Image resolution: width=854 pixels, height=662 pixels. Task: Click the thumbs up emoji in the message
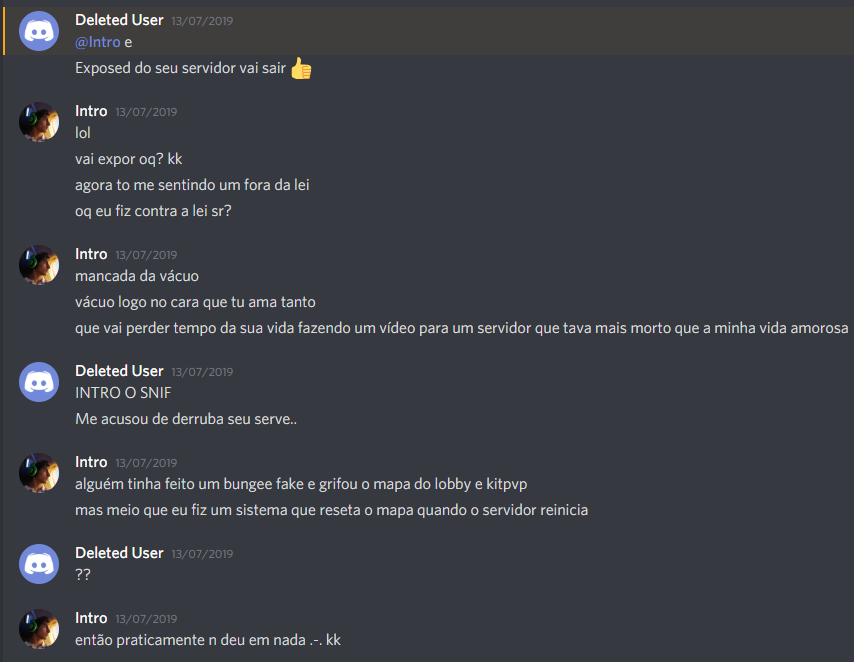tap(301, 69)
